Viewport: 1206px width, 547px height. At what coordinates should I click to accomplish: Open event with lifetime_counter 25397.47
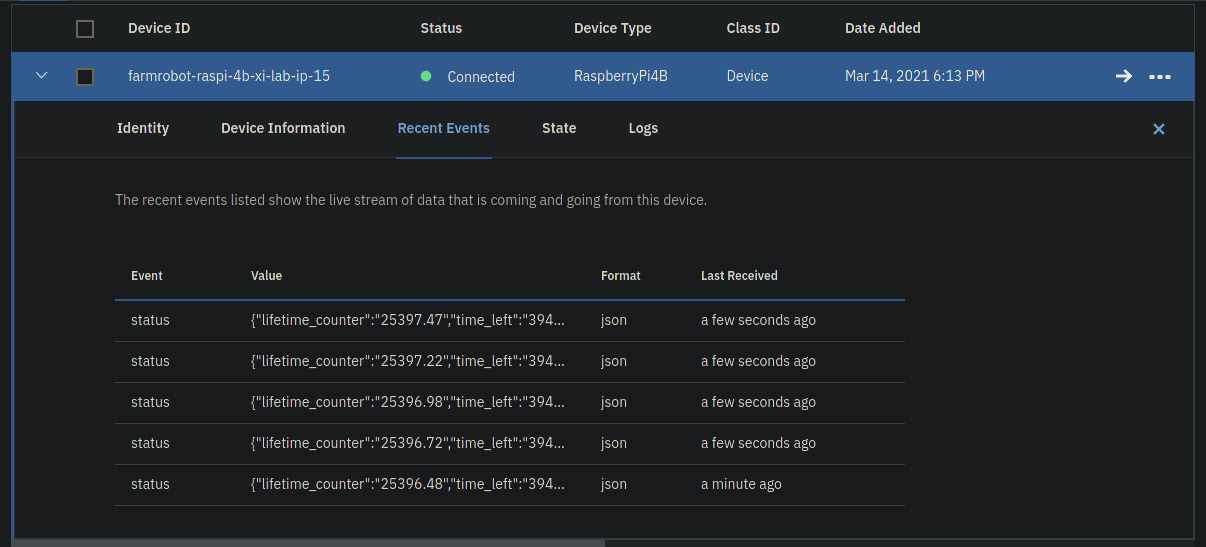tap(407, 321)
